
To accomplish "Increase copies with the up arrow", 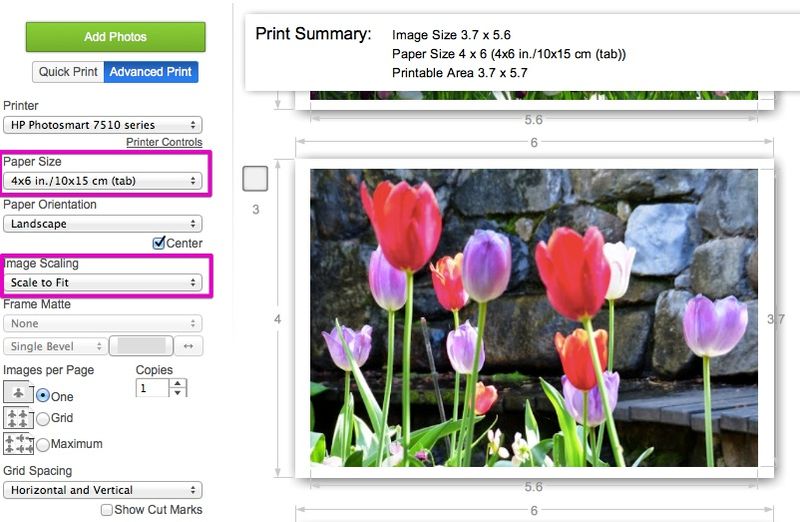I will (x=178, y=384).
